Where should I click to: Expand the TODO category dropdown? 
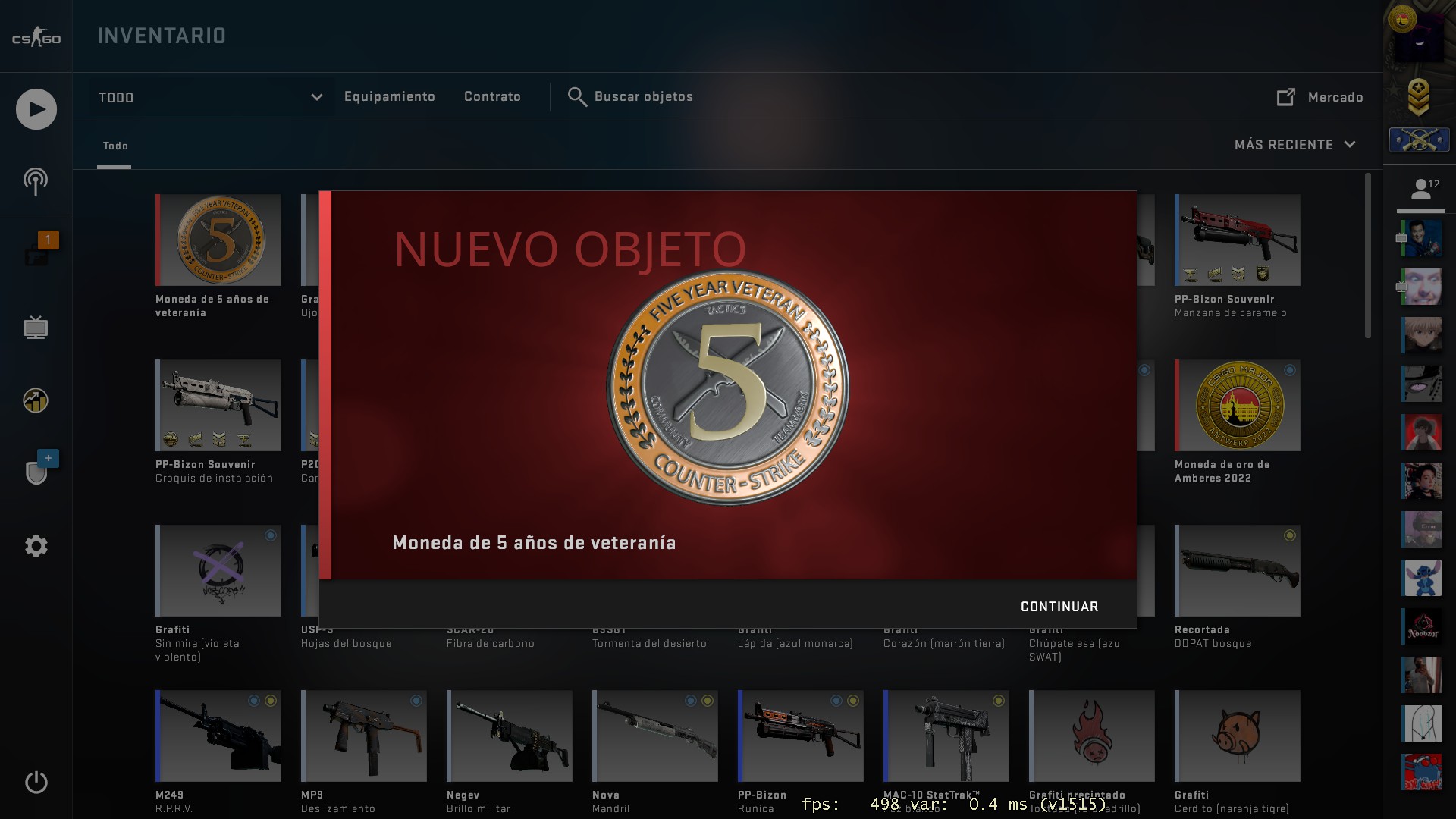(210, 97)
